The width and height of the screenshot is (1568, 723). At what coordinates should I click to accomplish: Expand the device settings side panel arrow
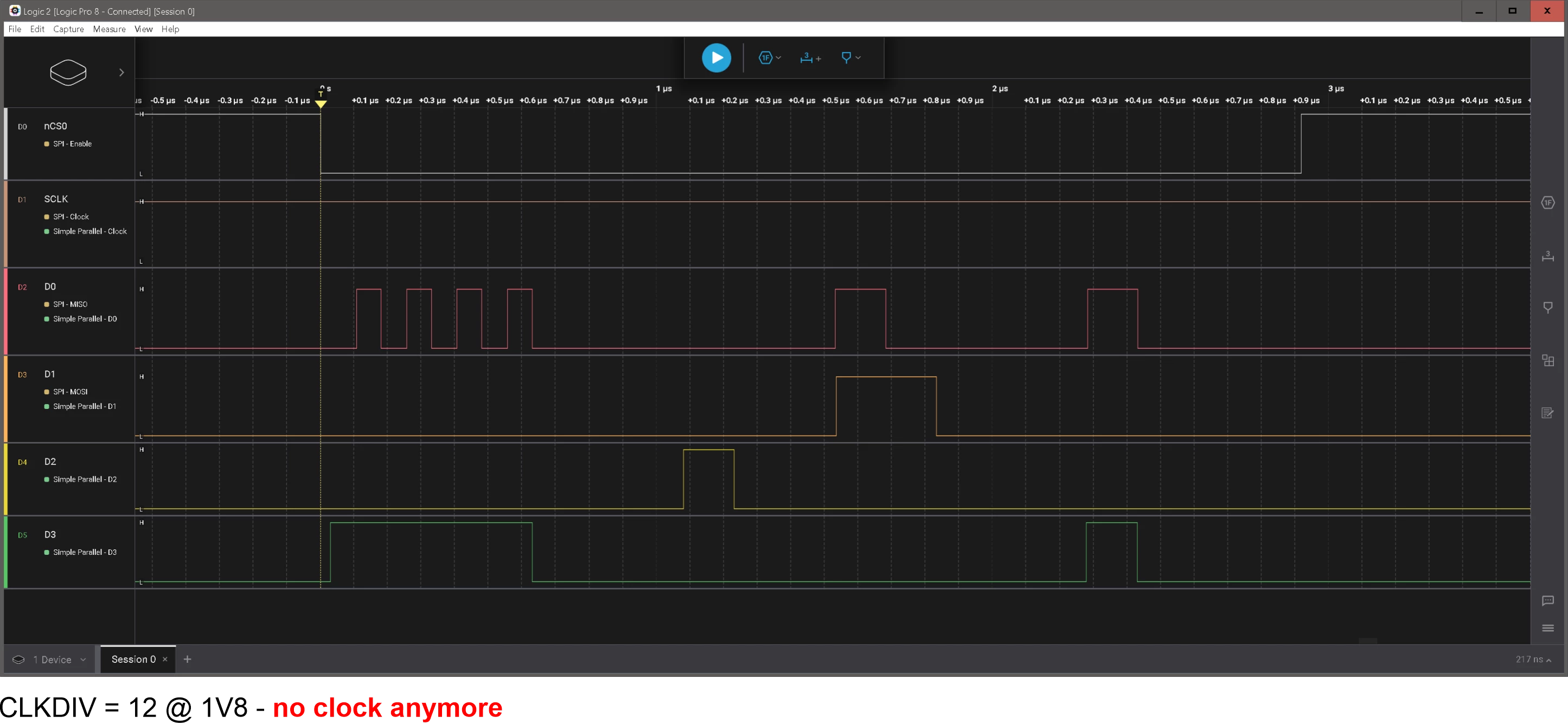[121, 73]
